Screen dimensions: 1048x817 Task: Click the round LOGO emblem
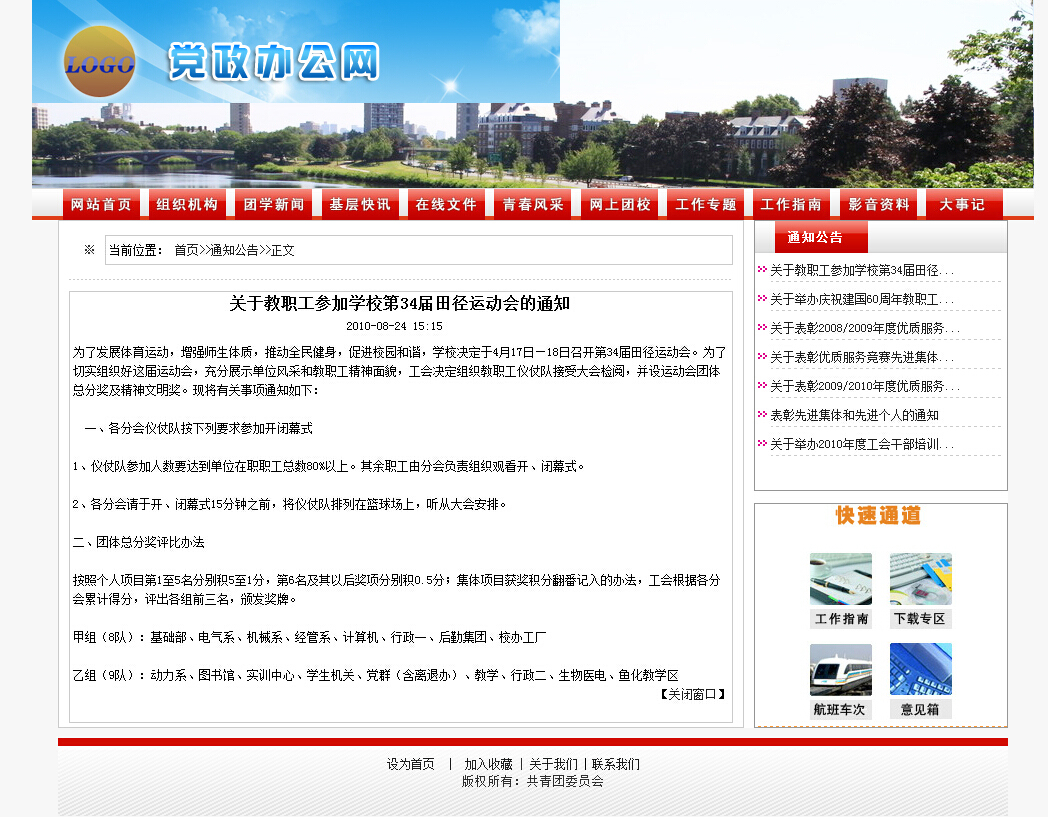[100, 62]
